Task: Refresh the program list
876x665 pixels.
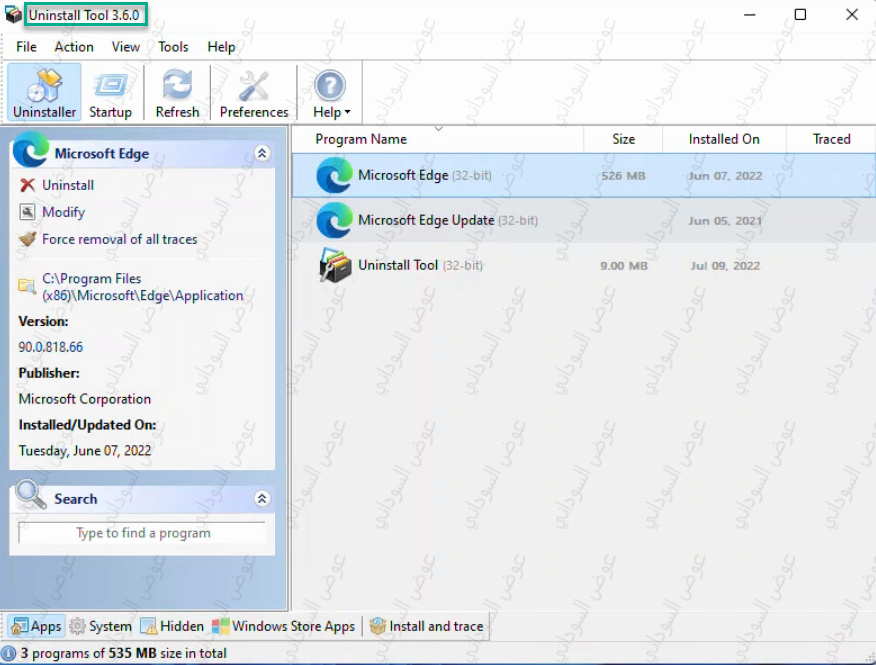Action: pyautogui.click(x=177, y=93)
